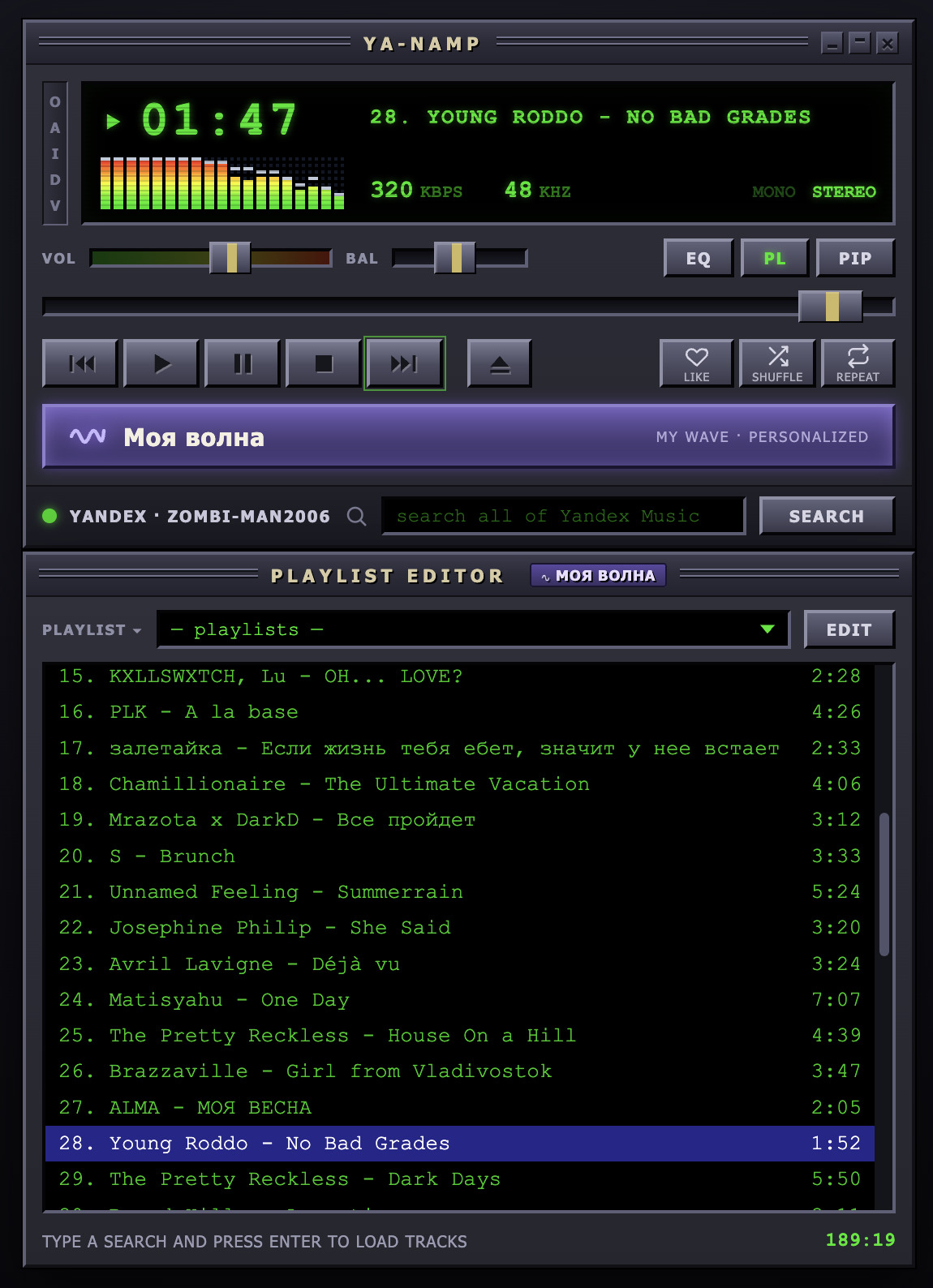
Task: Select track 17 by залетайка
Action: pyautogui.click(x=459, y=749)
